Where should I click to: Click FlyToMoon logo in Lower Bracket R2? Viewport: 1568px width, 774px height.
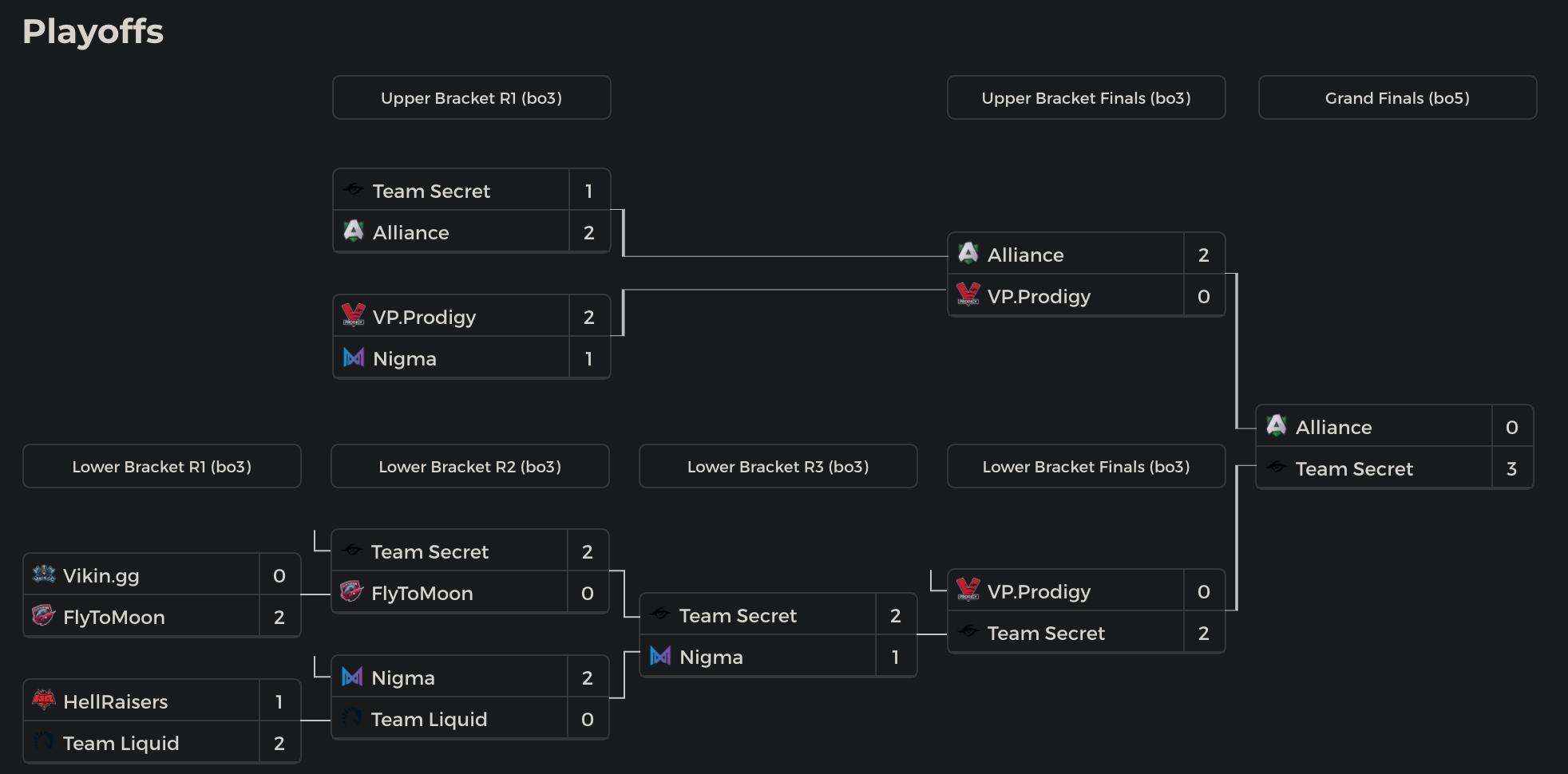[x=351, y=592]
